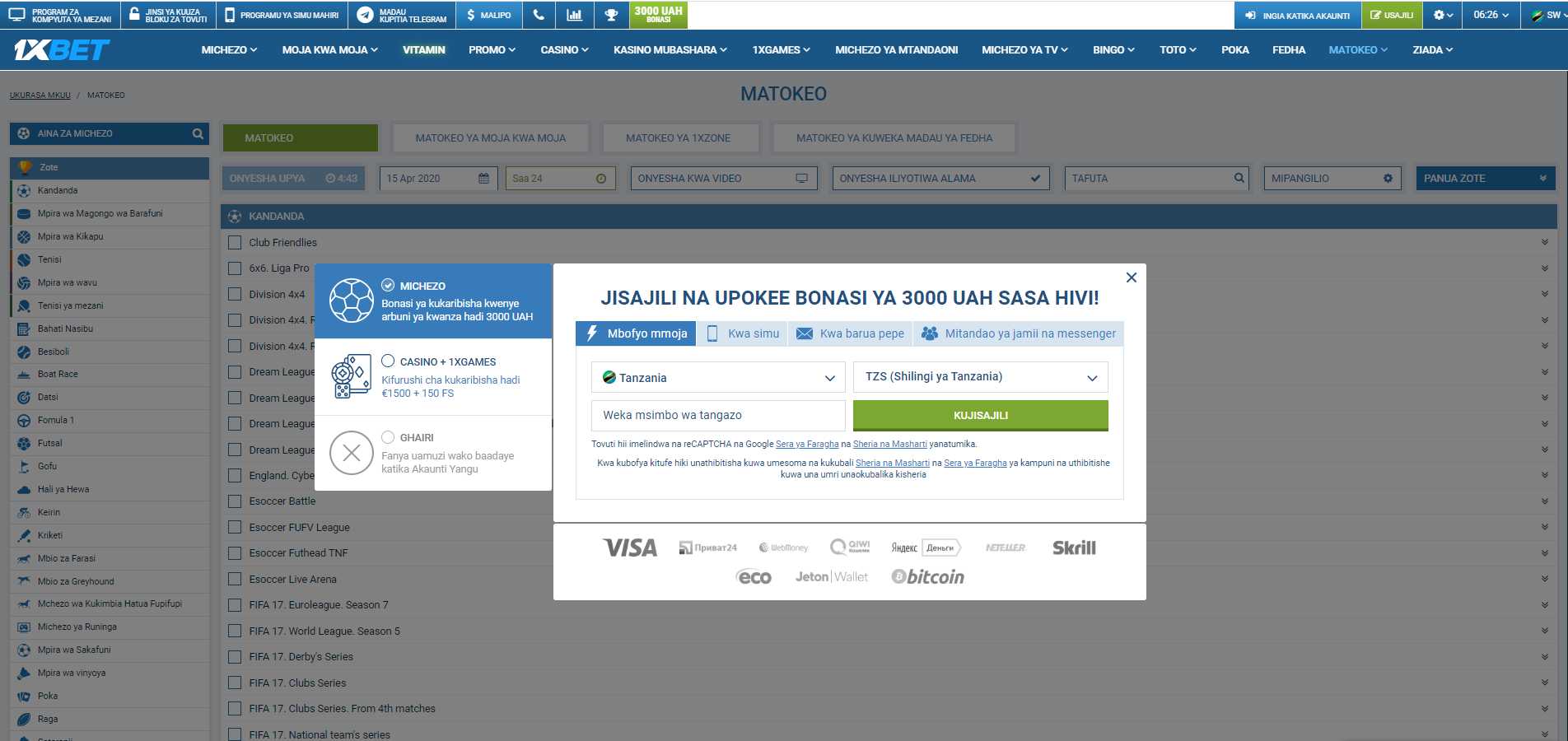
Task: Check FIFA 17. Derby's Series checkbox
Action: 235,657
